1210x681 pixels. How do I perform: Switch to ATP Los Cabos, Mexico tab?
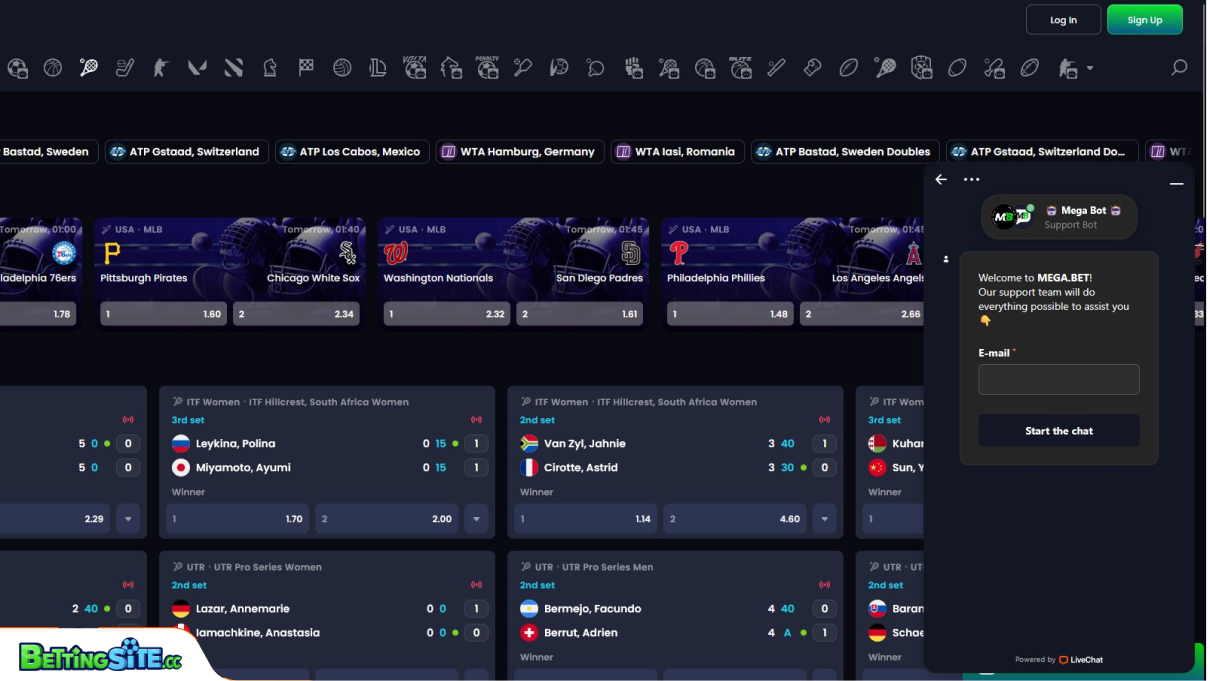click(352, 152)
